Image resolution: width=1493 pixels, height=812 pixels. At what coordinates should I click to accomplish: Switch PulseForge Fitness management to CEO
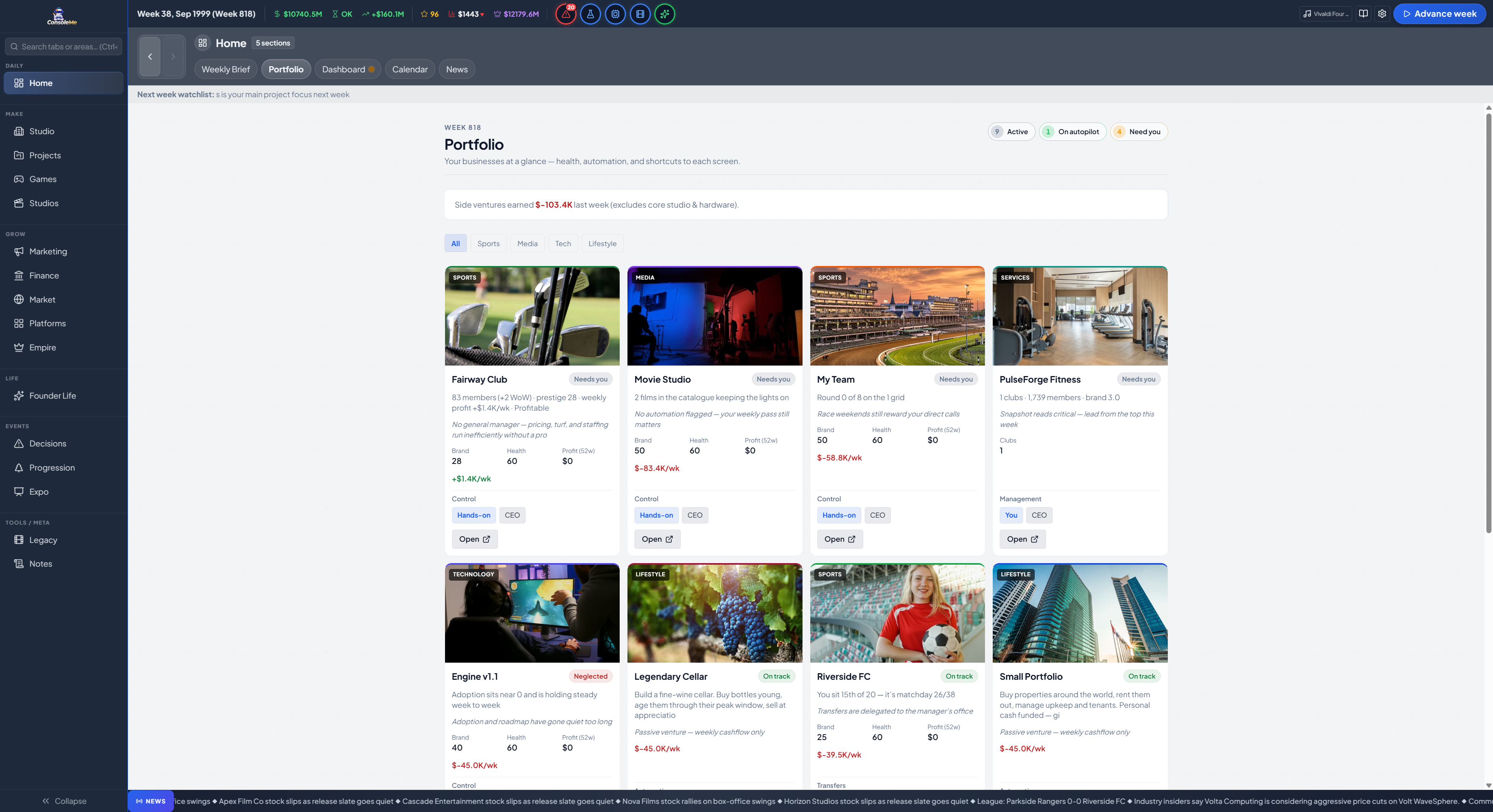point(1039,515)
